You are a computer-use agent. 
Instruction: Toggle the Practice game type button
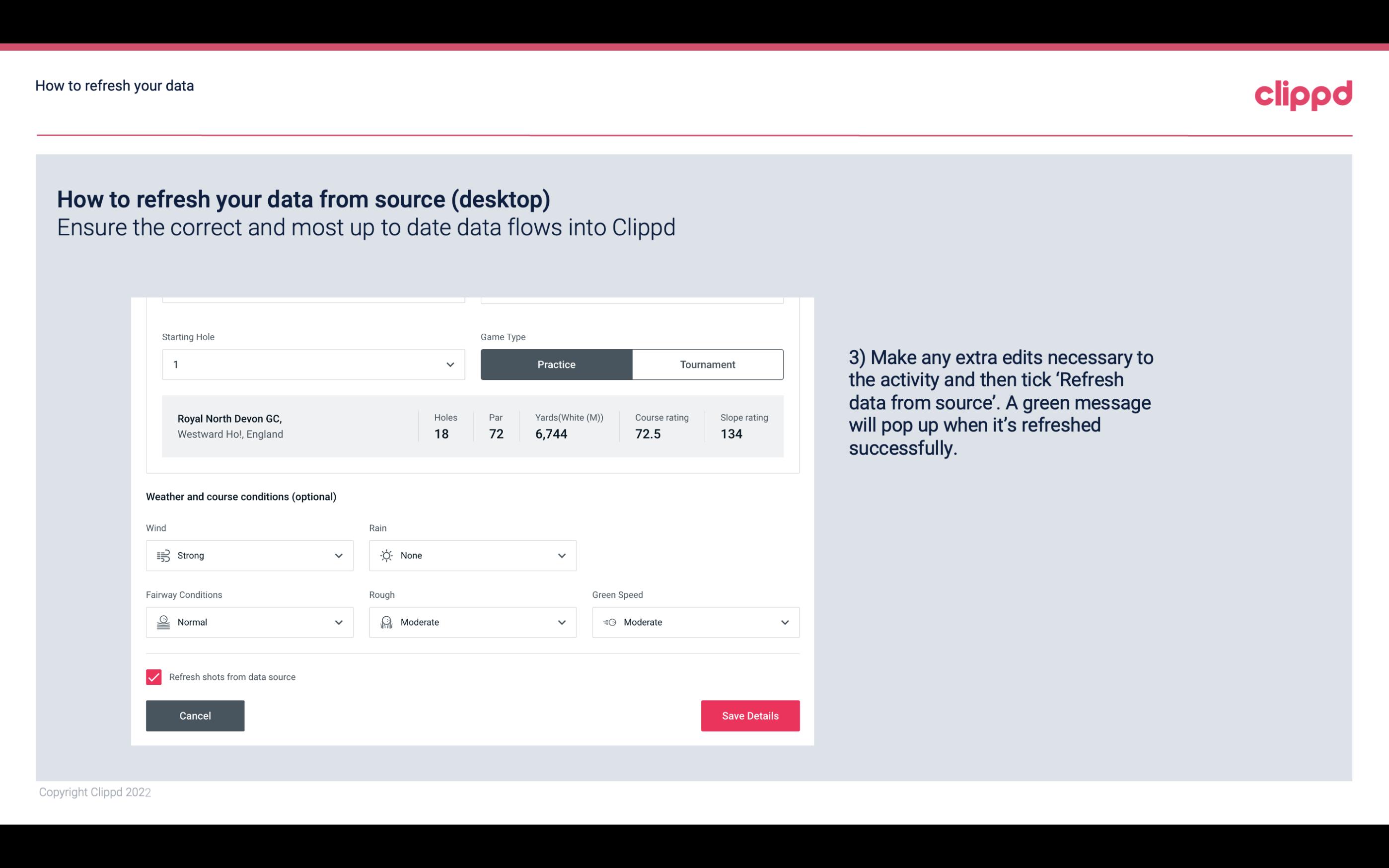556,364
